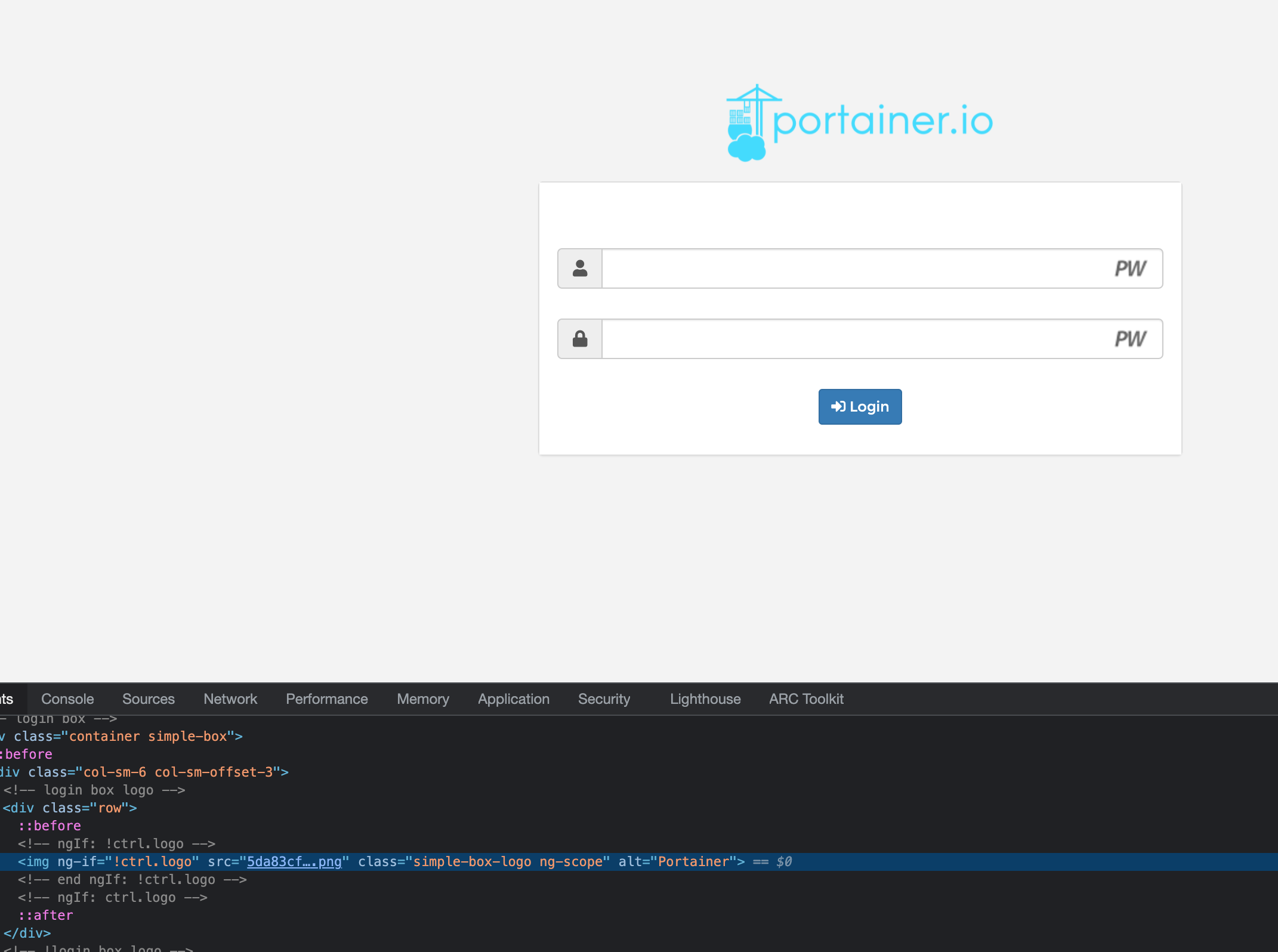Viewport: 1278px width, 952px height.
Task: Open the Application tab
Action: tap(513, 698)
